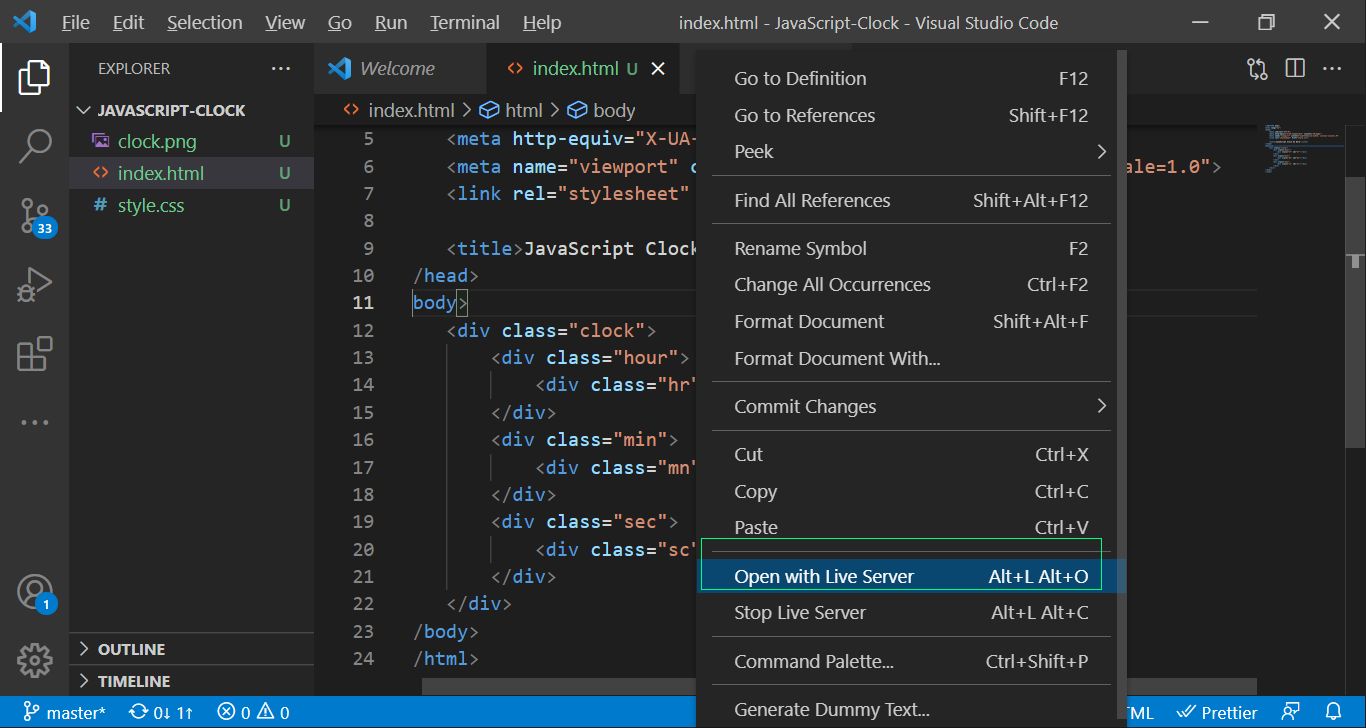Choose Paste from context menu
Viewport: 1366px width, 728px height.
tap(911, 528)
